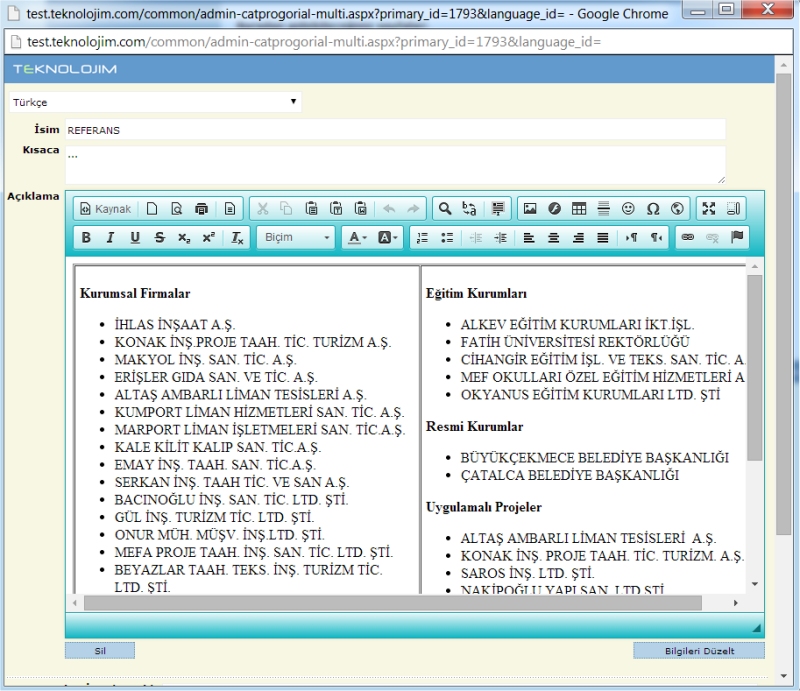Click the paste clipboard icon
800x691 pixels.
pos(311,209)
